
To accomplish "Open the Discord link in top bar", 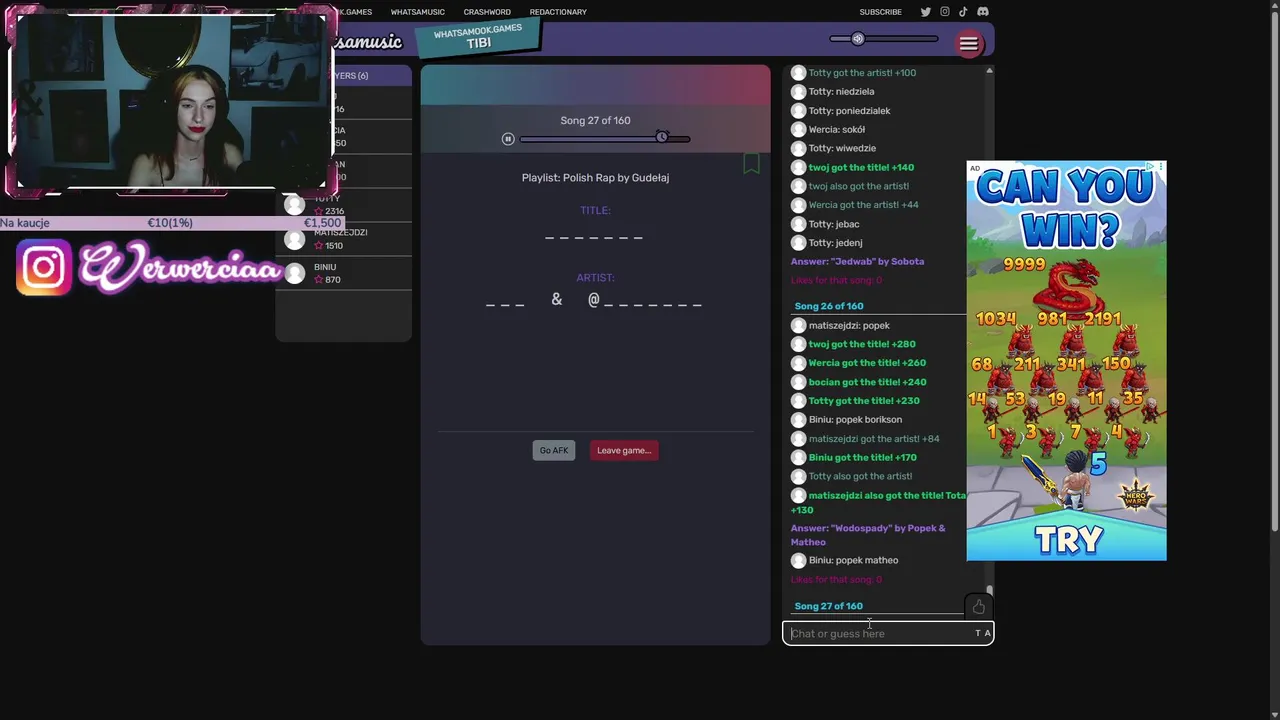I will point(983,12).
